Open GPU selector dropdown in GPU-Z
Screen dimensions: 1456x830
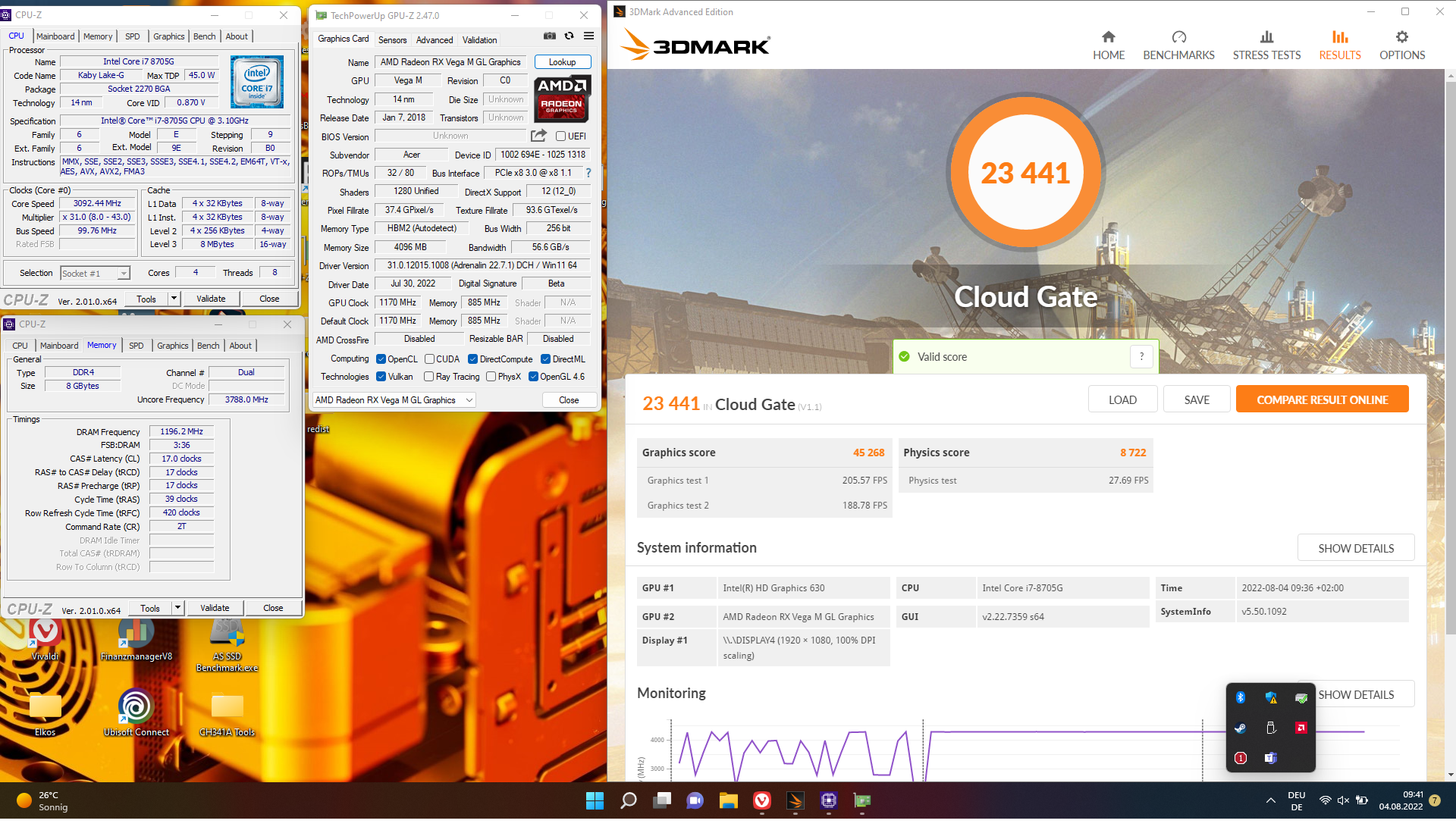point(394,400)
